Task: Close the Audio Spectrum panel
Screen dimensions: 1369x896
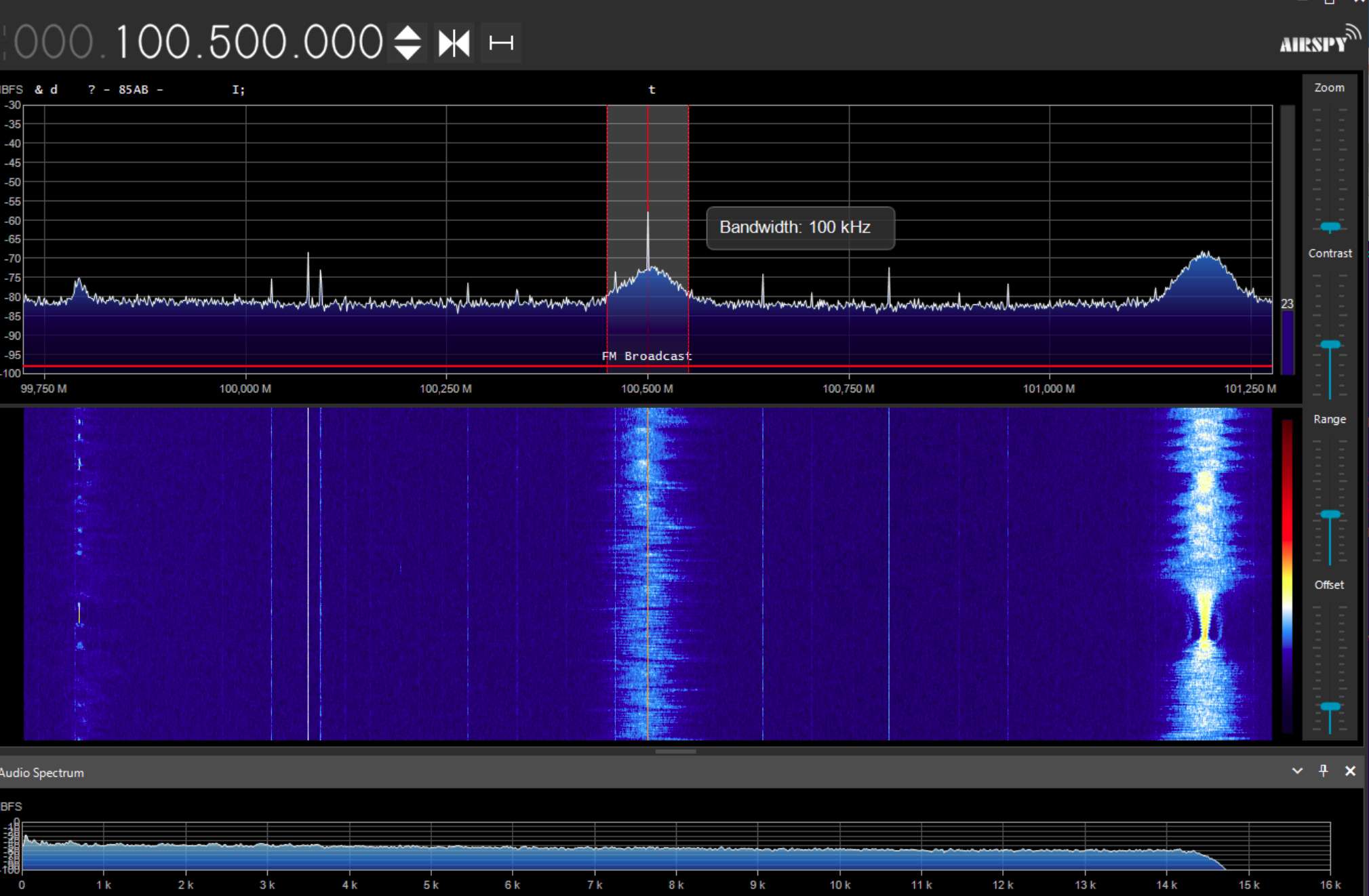Action: (x=1350, y=771)
